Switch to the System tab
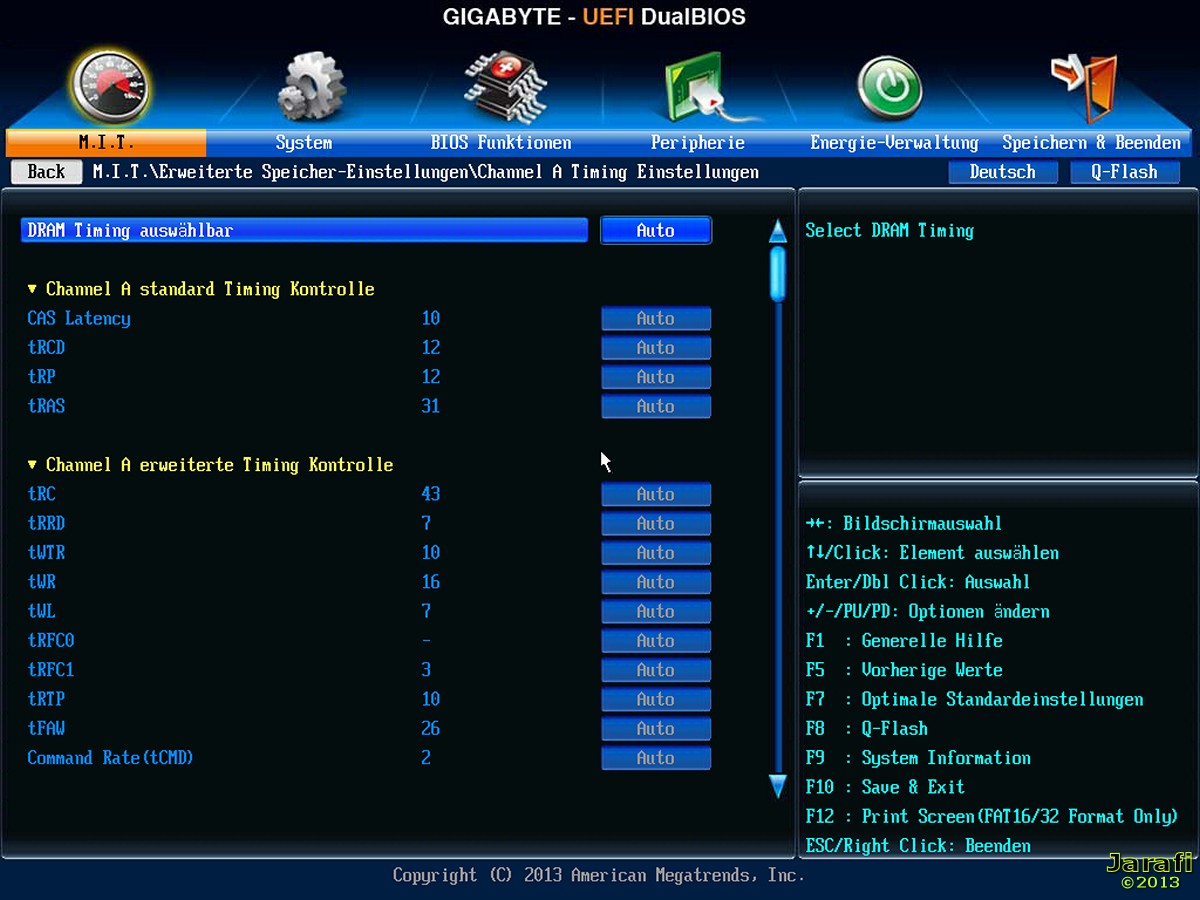The height and width of the screenshot is (900, 1200). pyautogui.click(x=304, y=143)
